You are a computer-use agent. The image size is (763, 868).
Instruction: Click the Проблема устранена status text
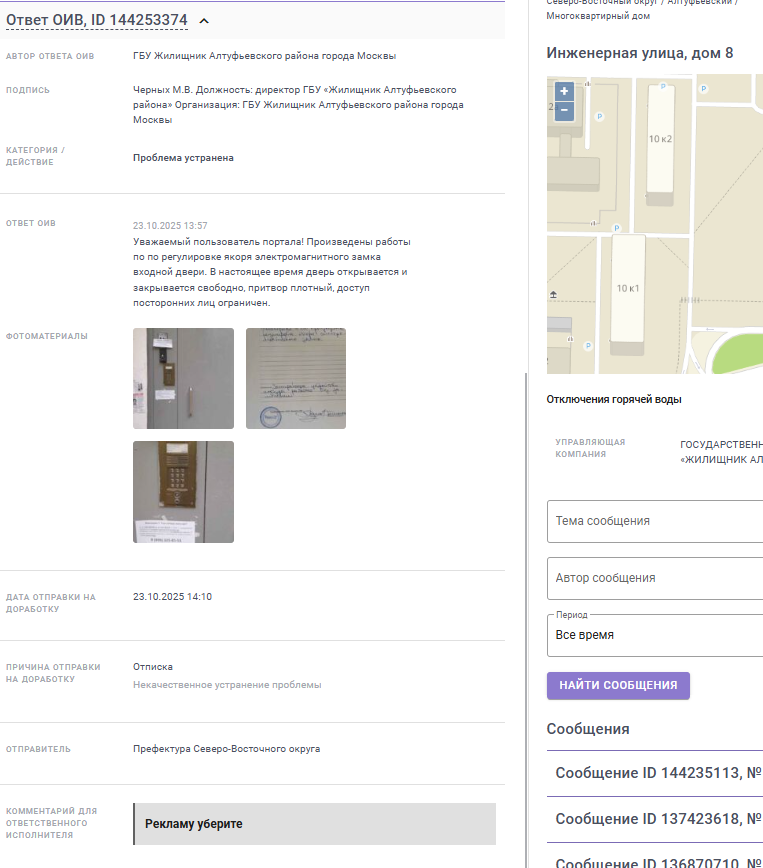tap(183, 158)
